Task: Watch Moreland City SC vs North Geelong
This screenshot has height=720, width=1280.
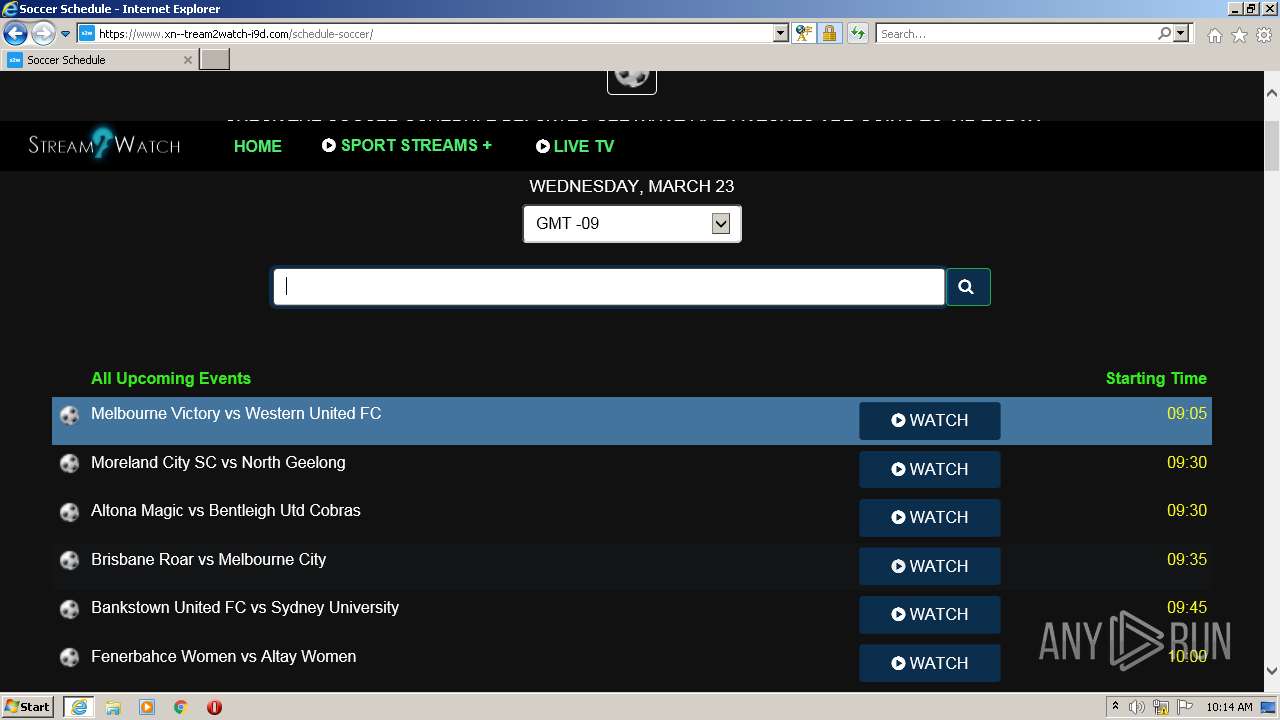Action: 929,469
